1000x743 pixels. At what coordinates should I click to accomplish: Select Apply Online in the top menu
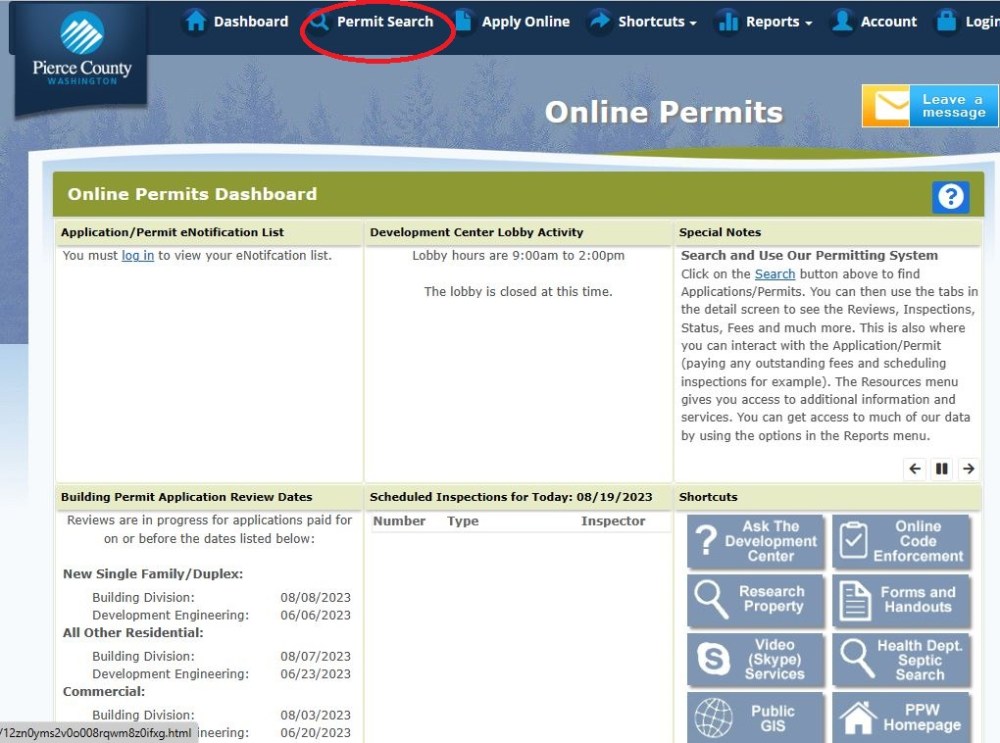coord(512,22)
